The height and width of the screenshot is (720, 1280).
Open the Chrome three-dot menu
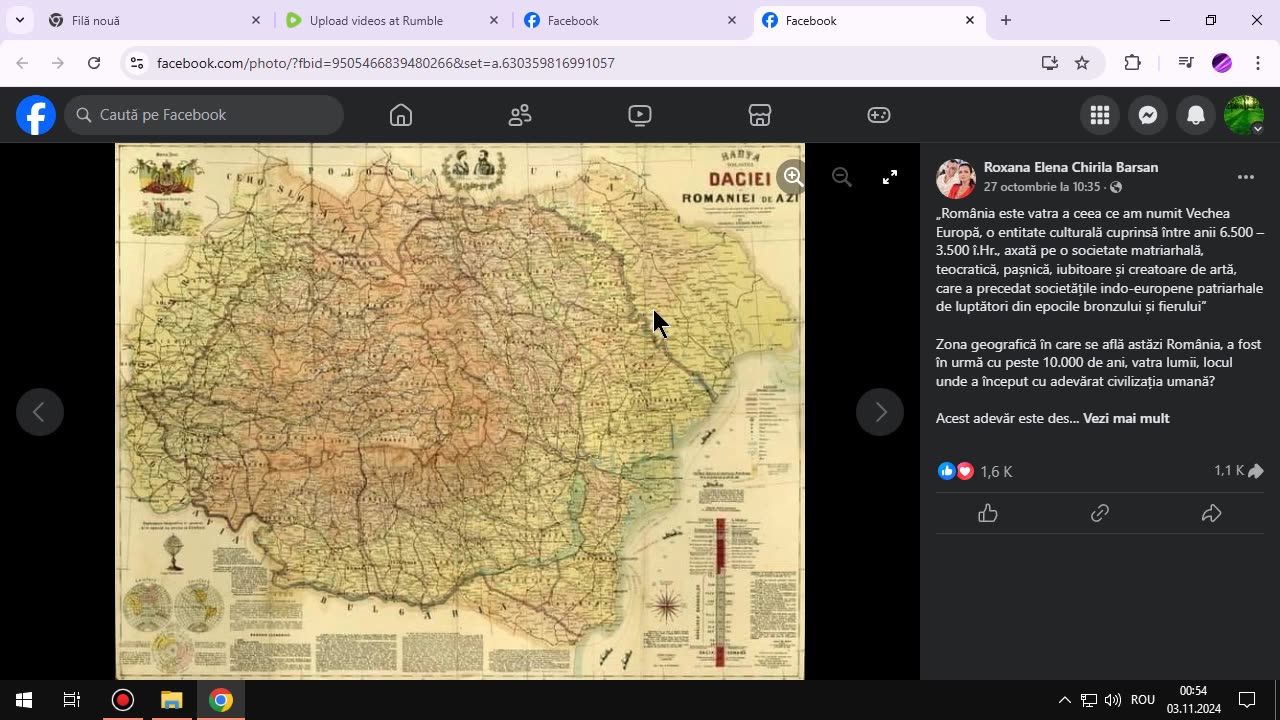click(x=1257, y=63)
